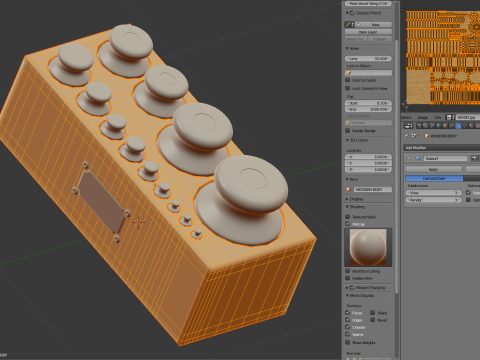This screenshot has width=480, height=360.
Task: Select the Modifiers wrench tab icon
Action: (x=458, y=126)
